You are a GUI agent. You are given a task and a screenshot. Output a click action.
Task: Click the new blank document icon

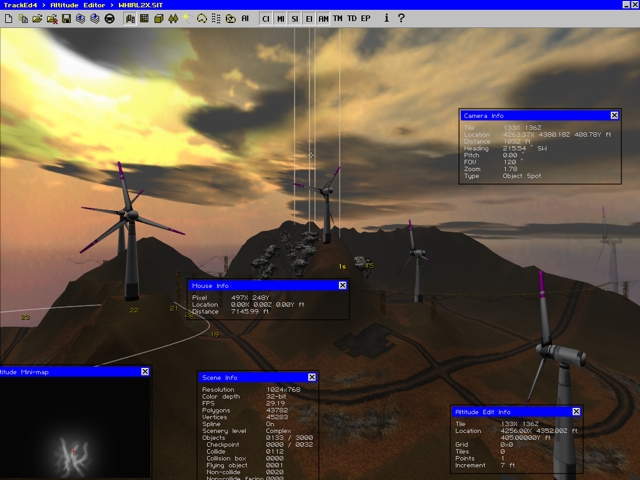pyautogui.click(x=9, y=18)
